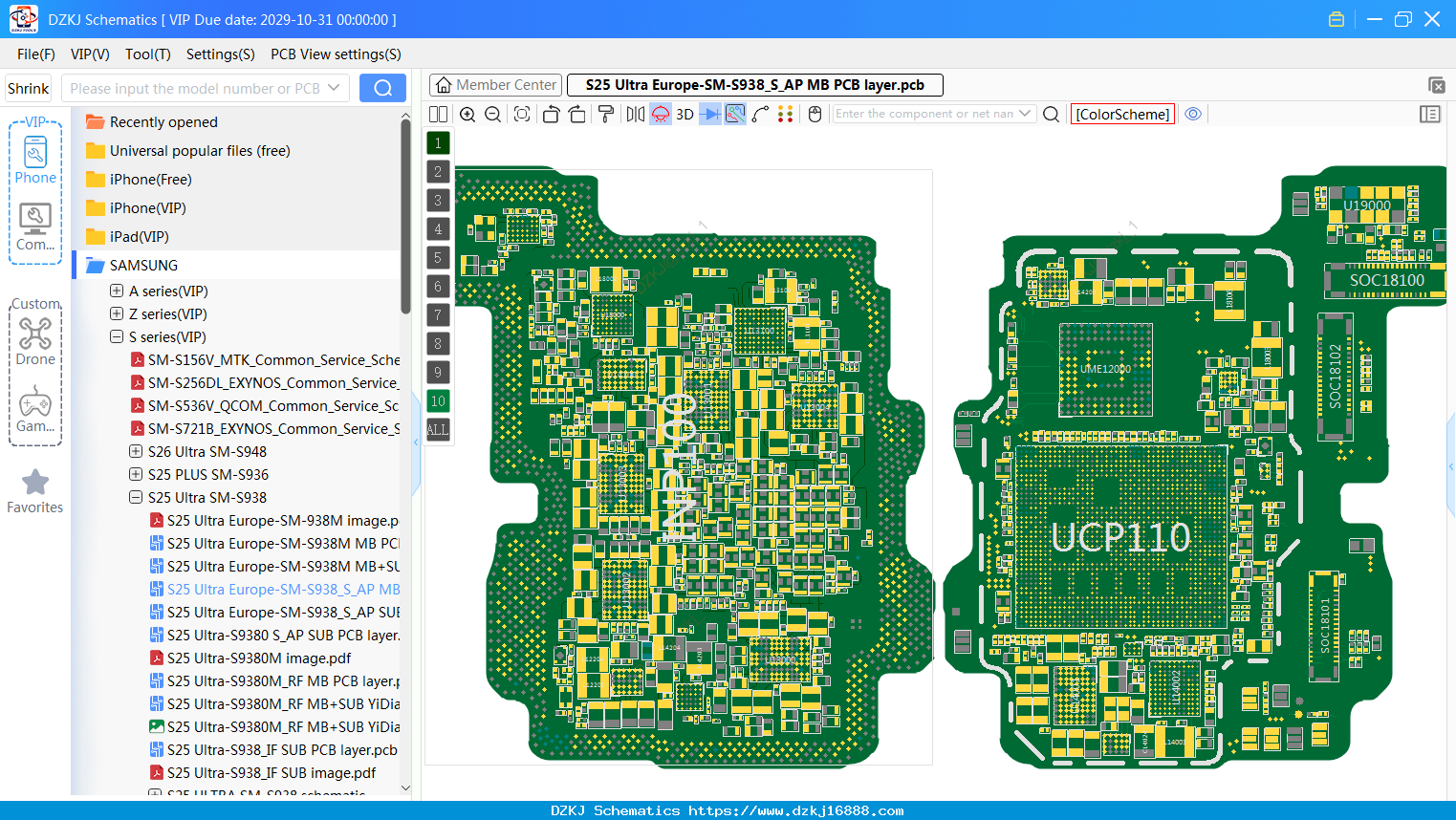Collapse the S25 Ultra SM-S938 node

point(136,497)
